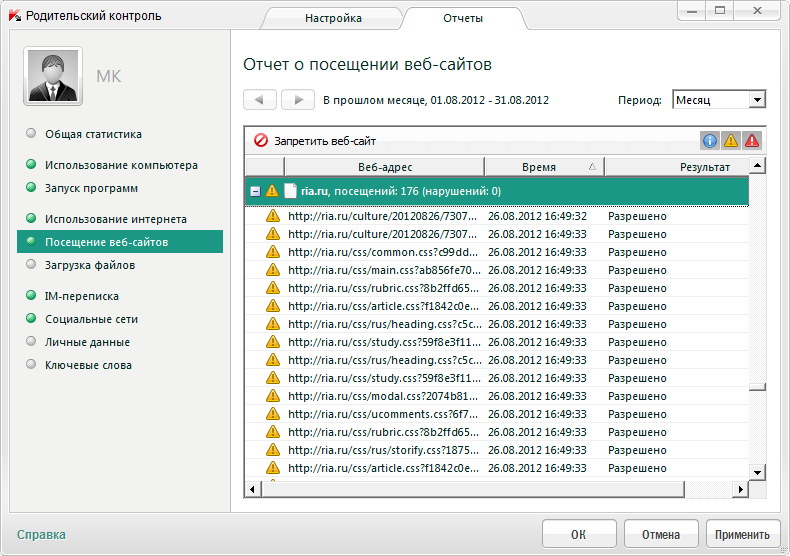Open IM-переписка section
790x556 pixels.
82,296
